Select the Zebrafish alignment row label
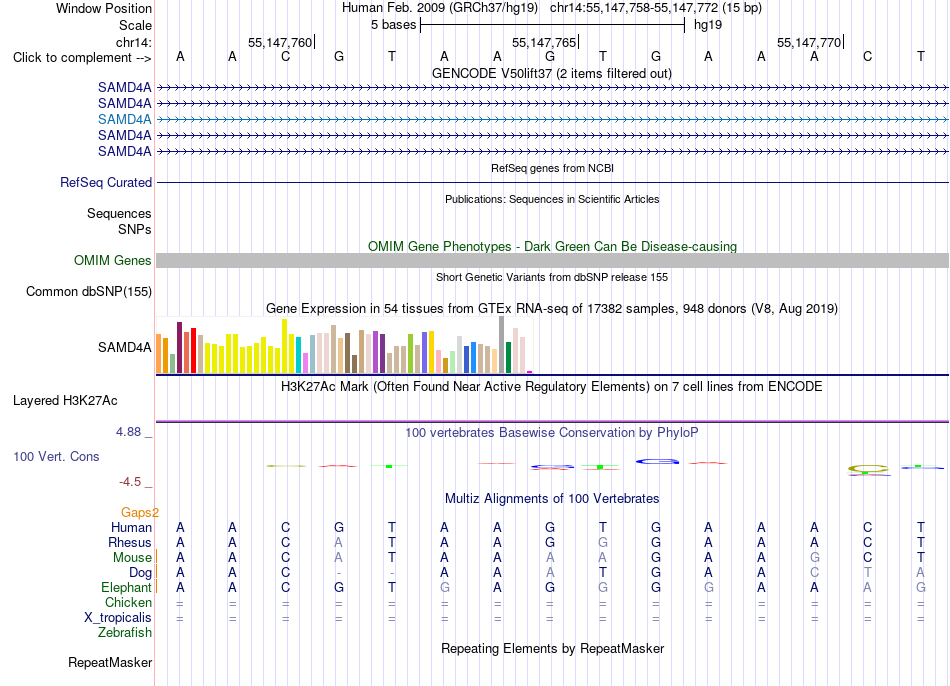950x686 pixels. (x=125, y=632)
